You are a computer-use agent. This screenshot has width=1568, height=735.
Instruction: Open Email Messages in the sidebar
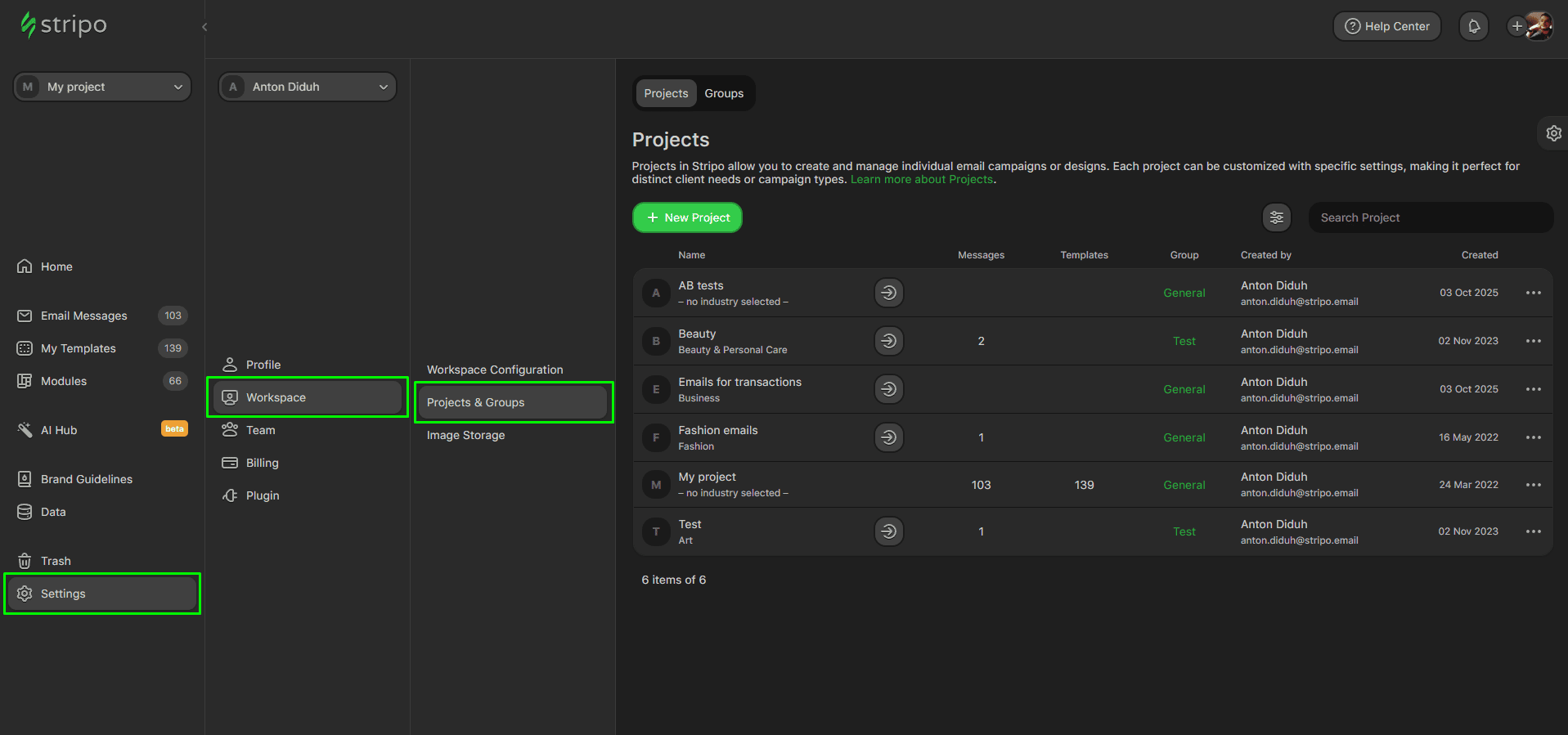coord(102,316)
